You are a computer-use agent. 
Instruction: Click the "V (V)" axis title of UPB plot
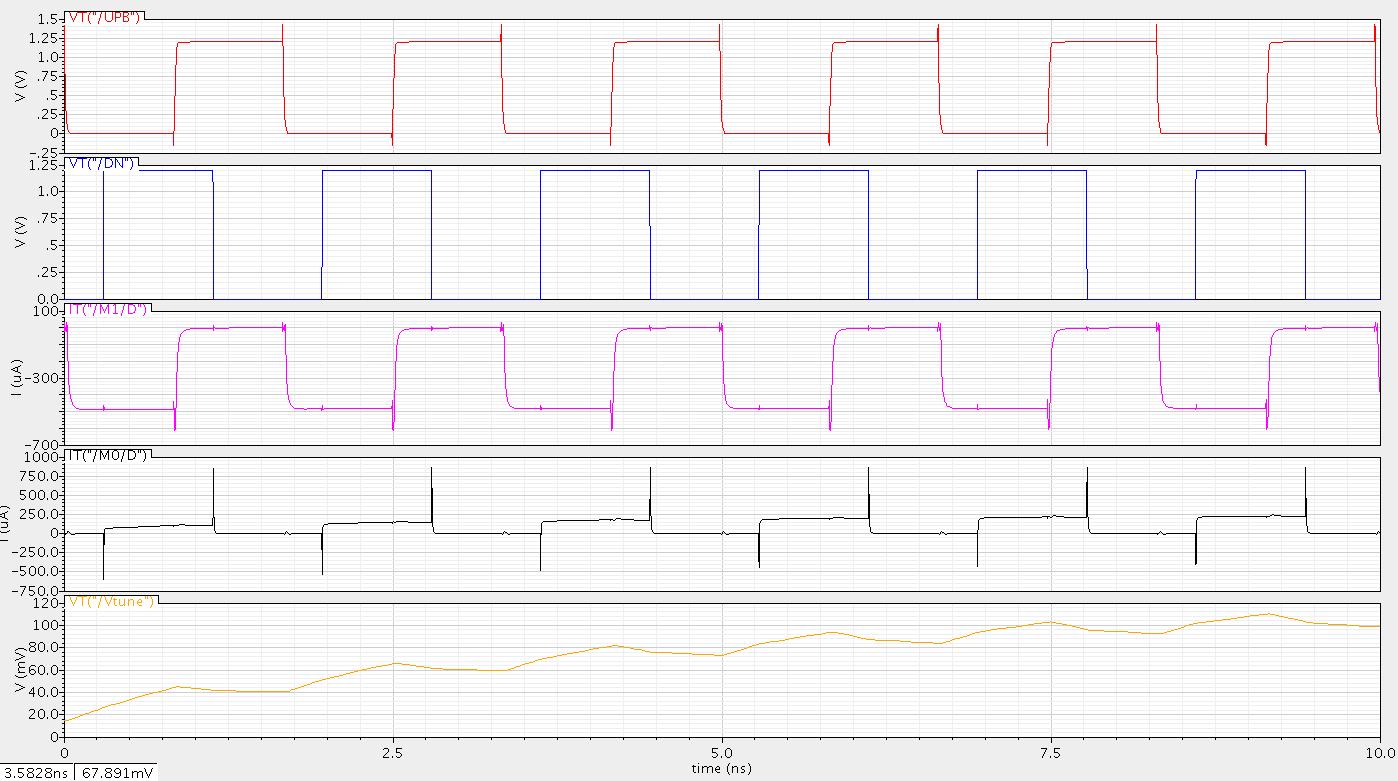coord(22,84)
